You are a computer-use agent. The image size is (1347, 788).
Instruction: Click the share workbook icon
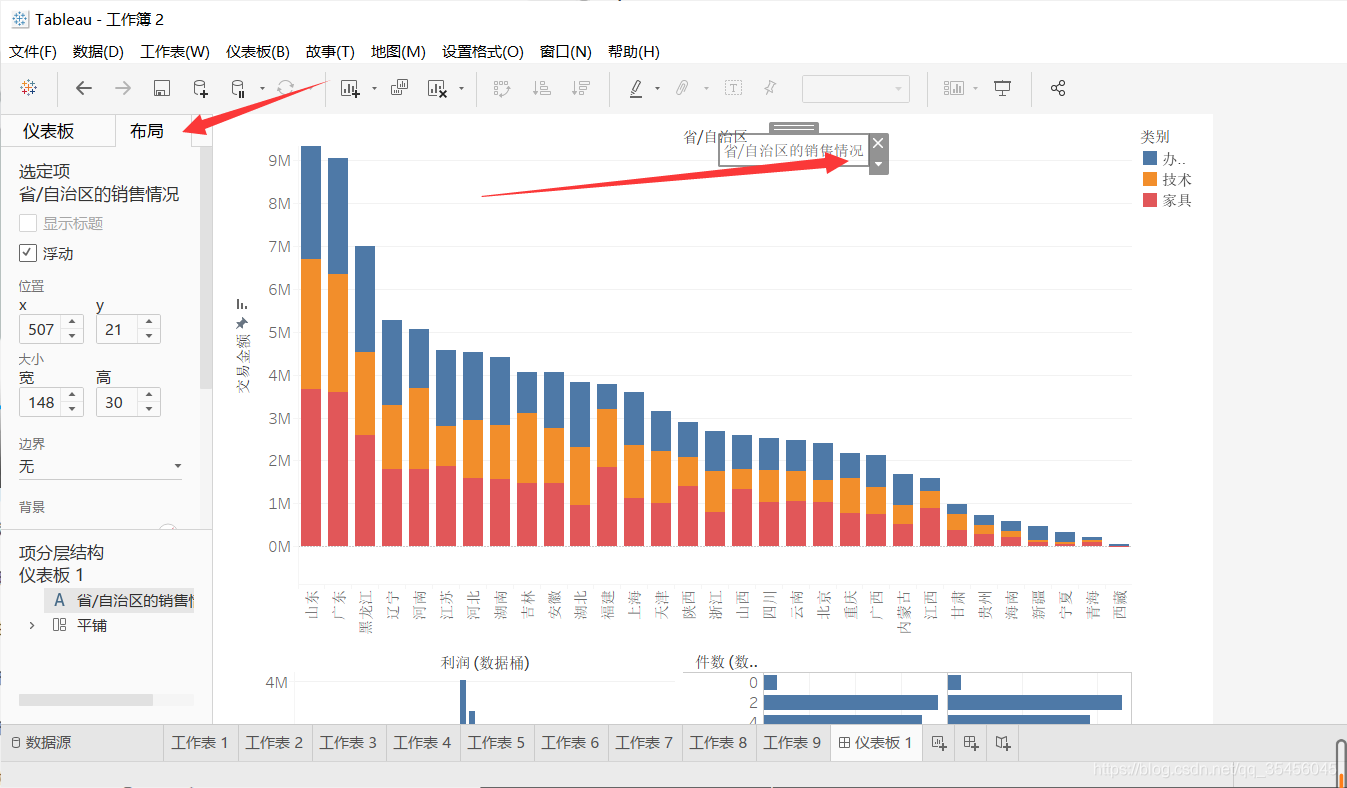click(x=1058, y=88)
